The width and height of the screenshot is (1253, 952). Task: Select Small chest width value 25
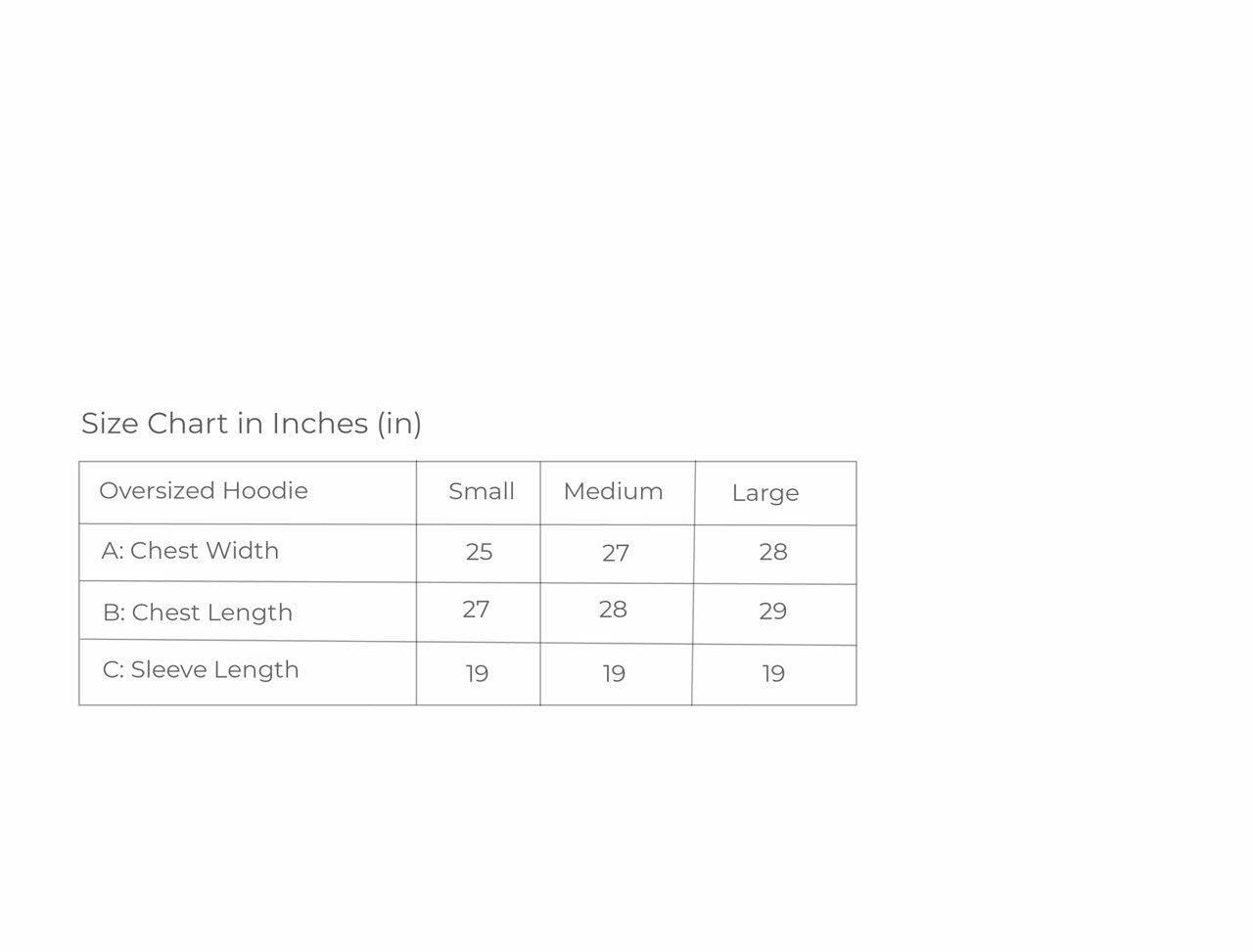479,552
